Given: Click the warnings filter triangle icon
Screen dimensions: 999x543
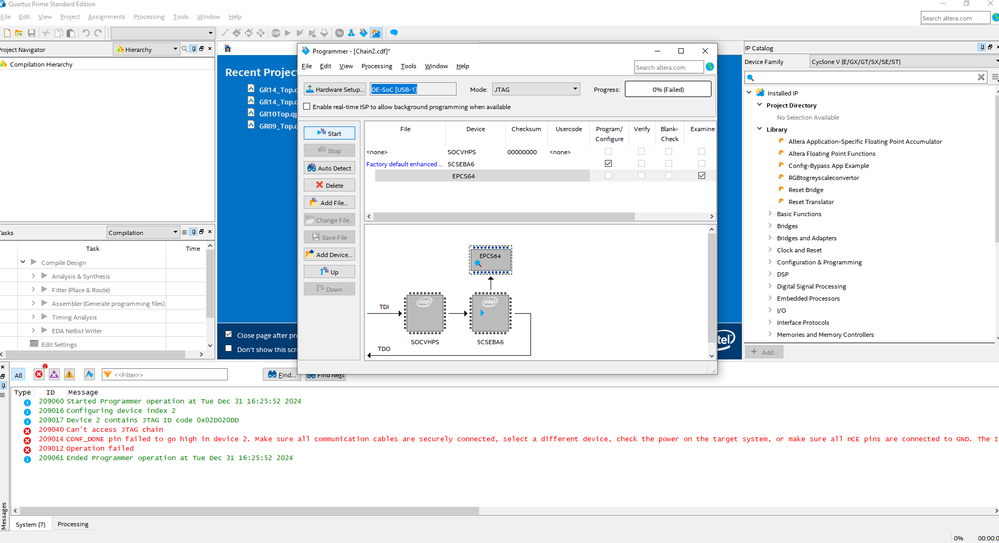Looking at the screenshot, I should point(70,374).
